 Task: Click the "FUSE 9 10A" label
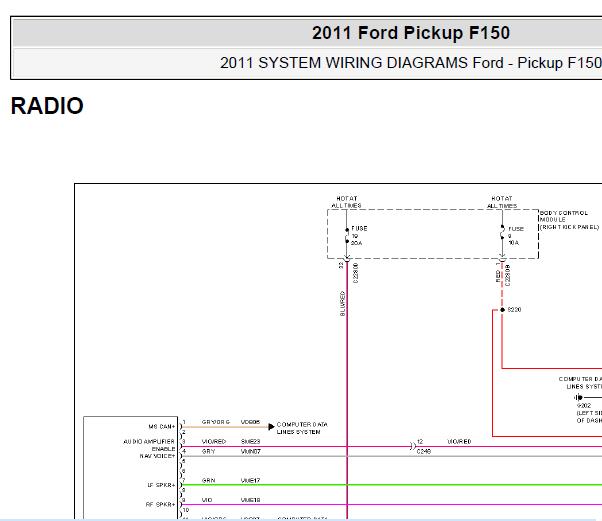click(x=515, y=236)
